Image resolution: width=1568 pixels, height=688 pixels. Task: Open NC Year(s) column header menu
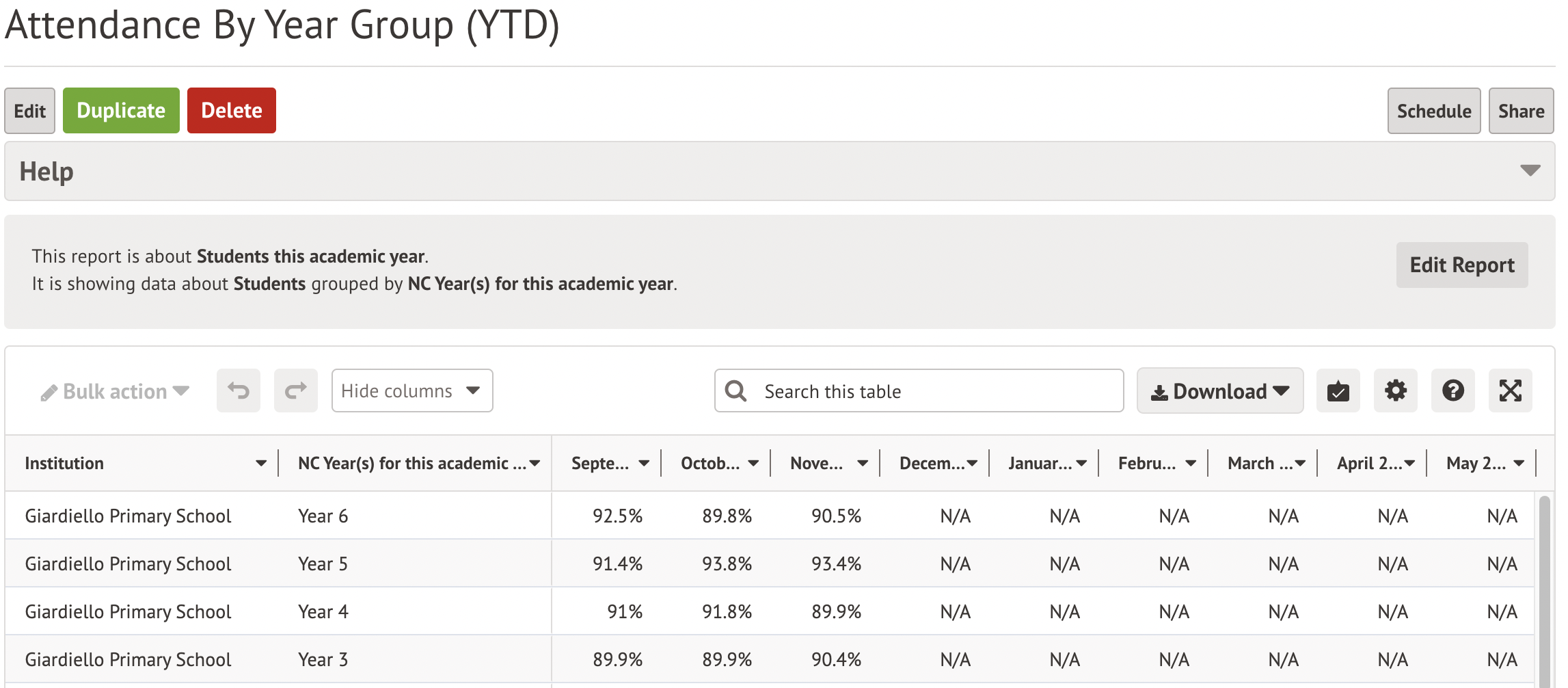535,463
